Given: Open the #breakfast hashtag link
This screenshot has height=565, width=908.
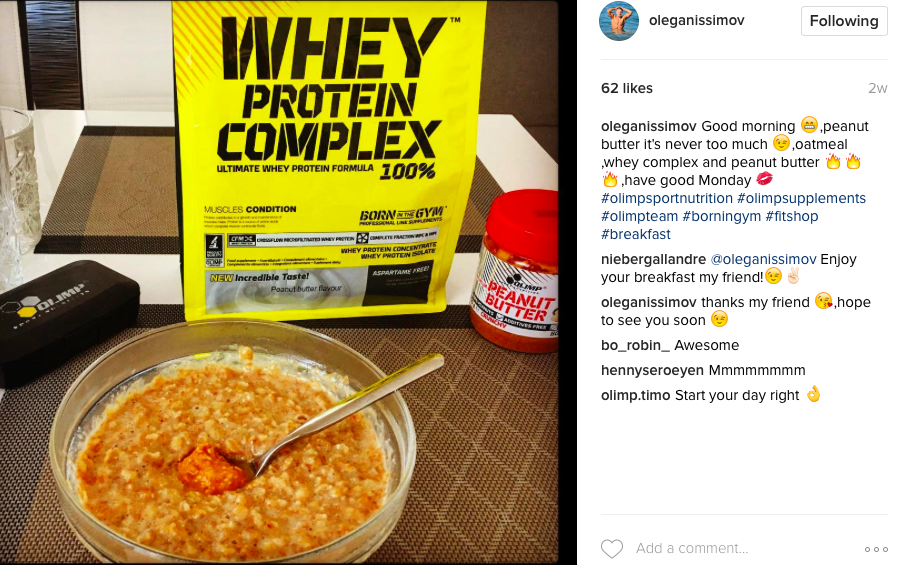Looking at the screenshot, I should coord(636,234).
